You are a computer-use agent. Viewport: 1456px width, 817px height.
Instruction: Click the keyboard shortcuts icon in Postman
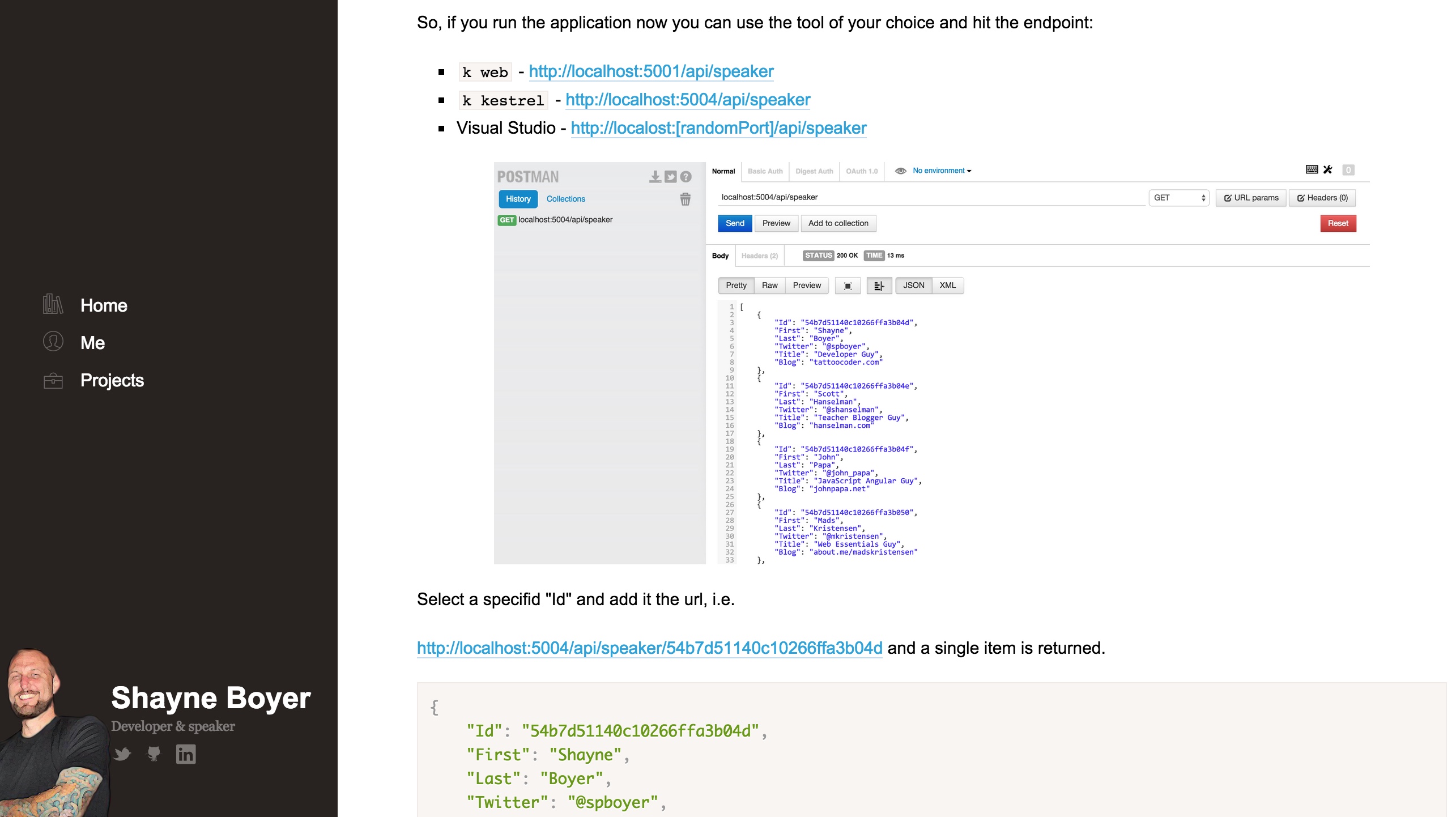tap(1312, 169)
